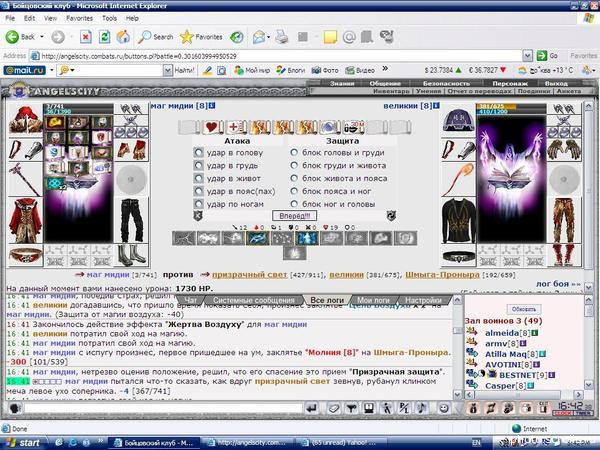Click the IE Home icon
600x450 pixels.
(123, 37)
